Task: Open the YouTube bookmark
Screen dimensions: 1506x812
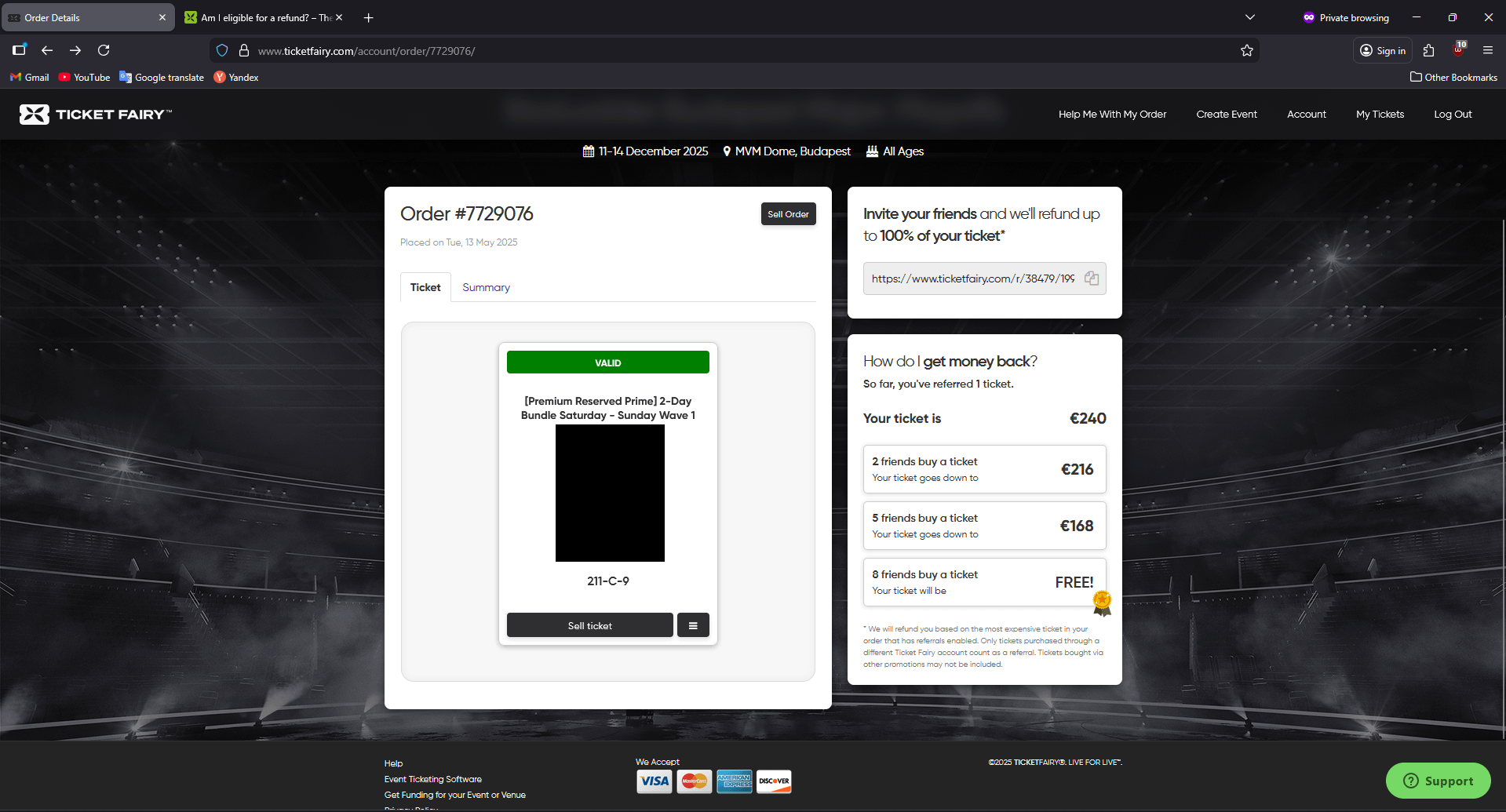Action: point(85,77)
